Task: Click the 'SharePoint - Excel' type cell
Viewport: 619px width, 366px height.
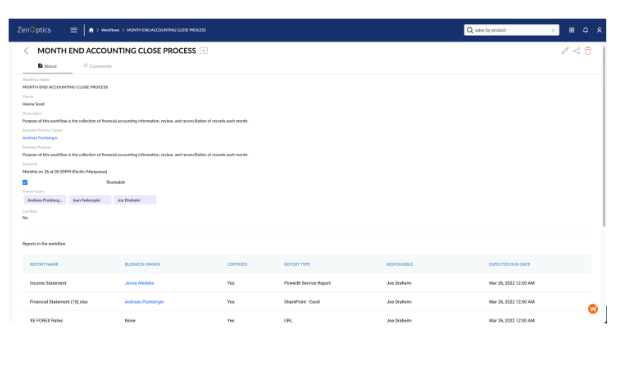Action: [x=302, y=302]
